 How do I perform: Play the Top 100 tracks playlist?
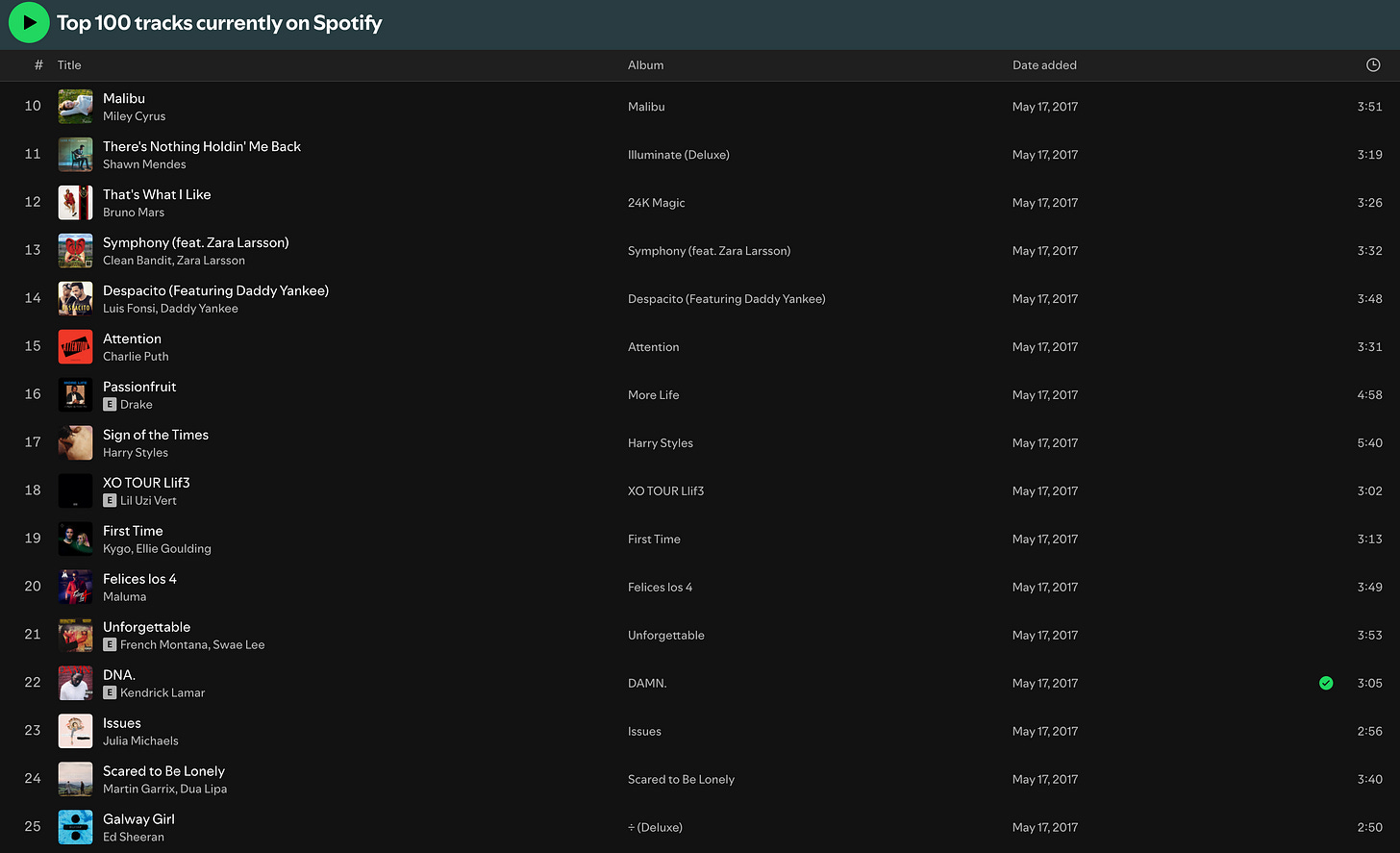29,22
